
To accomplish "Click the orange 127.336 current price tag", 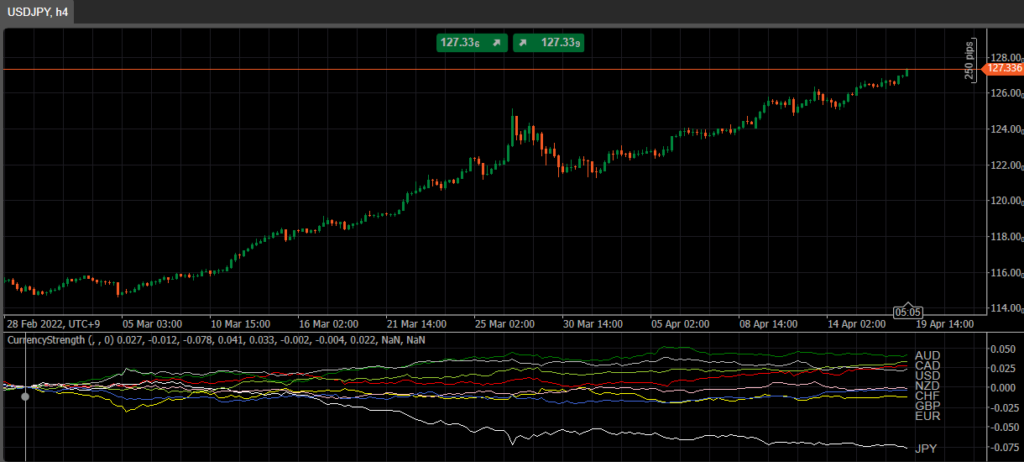I will [1003, 69].
